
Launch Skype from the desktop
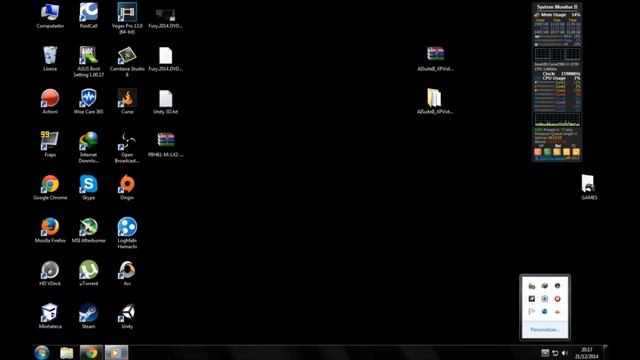click(89, 187)
